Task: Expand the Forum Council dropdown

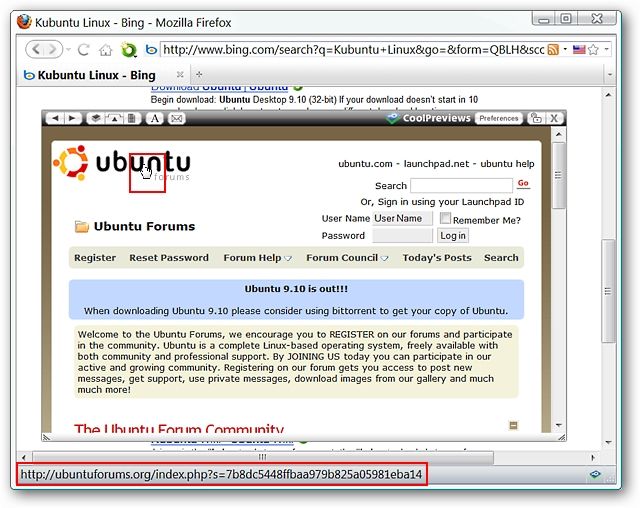Action: [384, 258]
